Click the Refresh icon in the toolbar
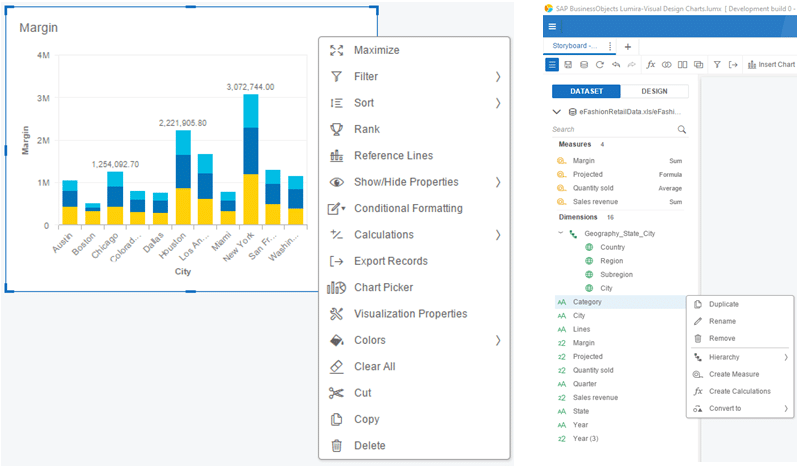This screenshot has width=801, height=470. click(600, 65)
